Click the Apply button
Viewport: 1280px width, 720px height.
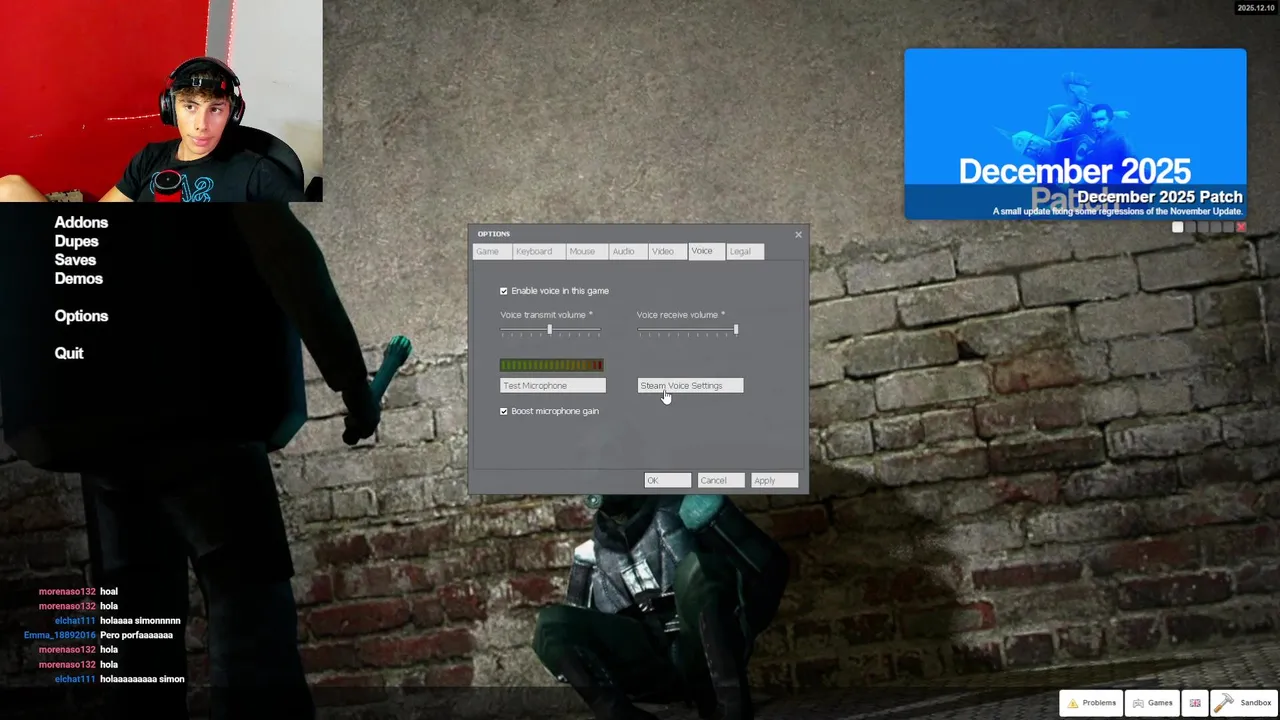tap(774, 481)
